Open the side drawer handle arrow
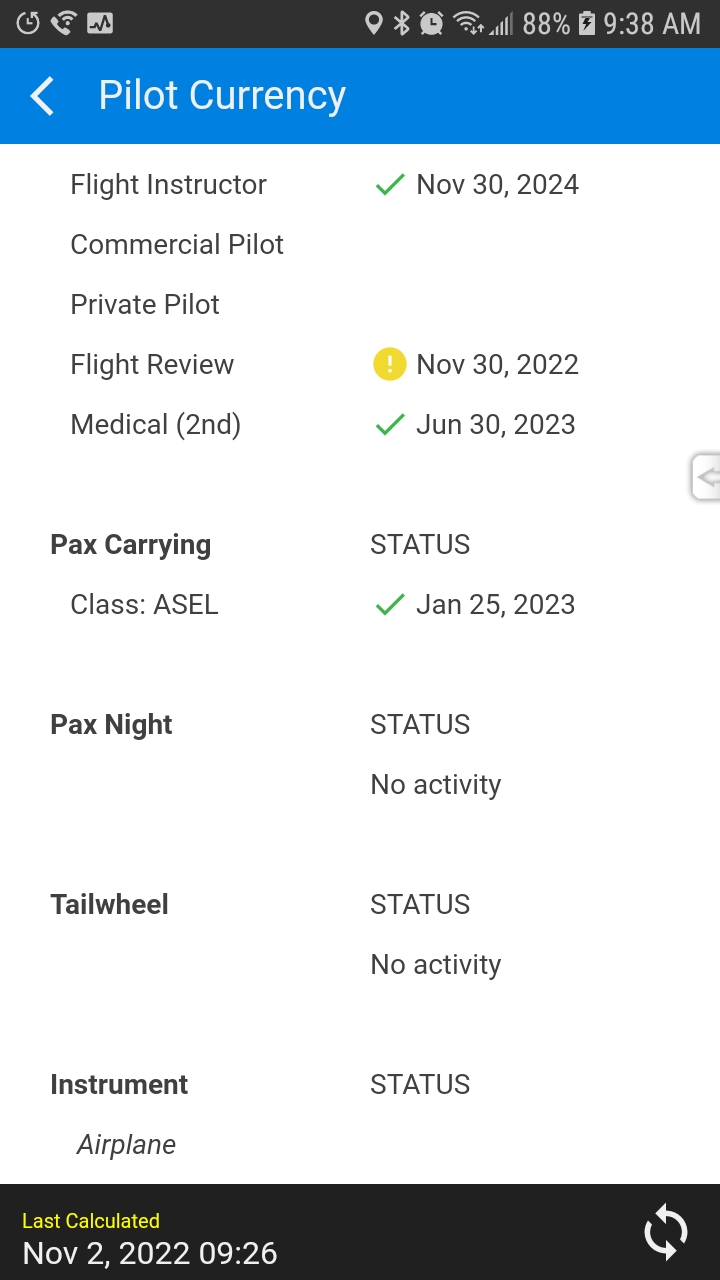The height and width of the screenshot is (1280, 720). point(706,477)
